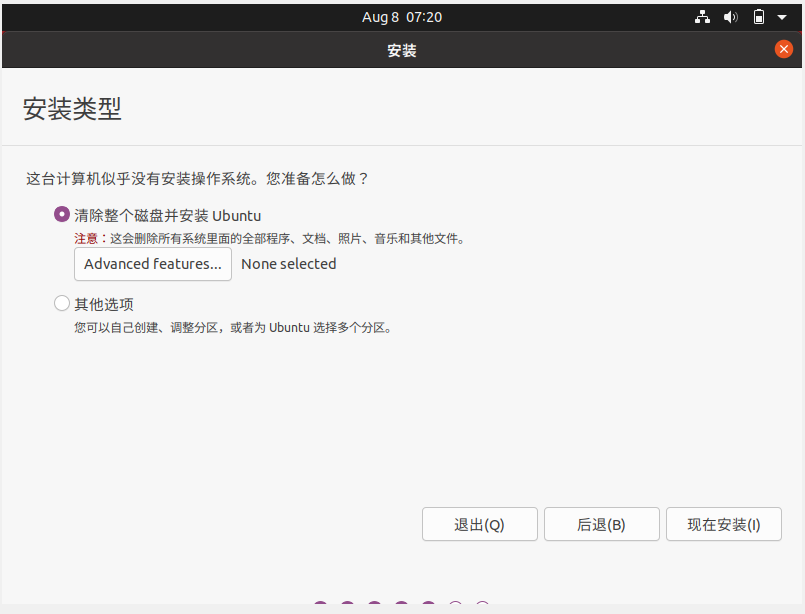Go back with the 后退(B) button

pos(601,524)
